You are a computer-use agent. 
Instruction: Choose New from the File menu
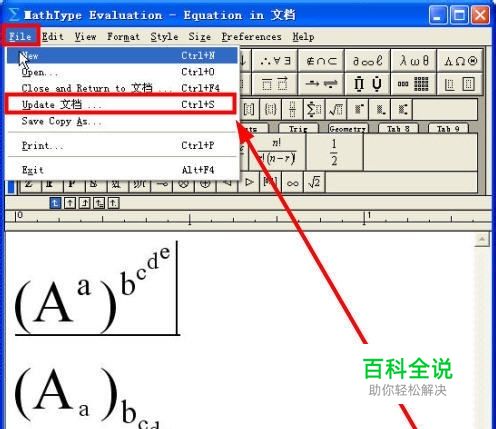coord(123,55)
